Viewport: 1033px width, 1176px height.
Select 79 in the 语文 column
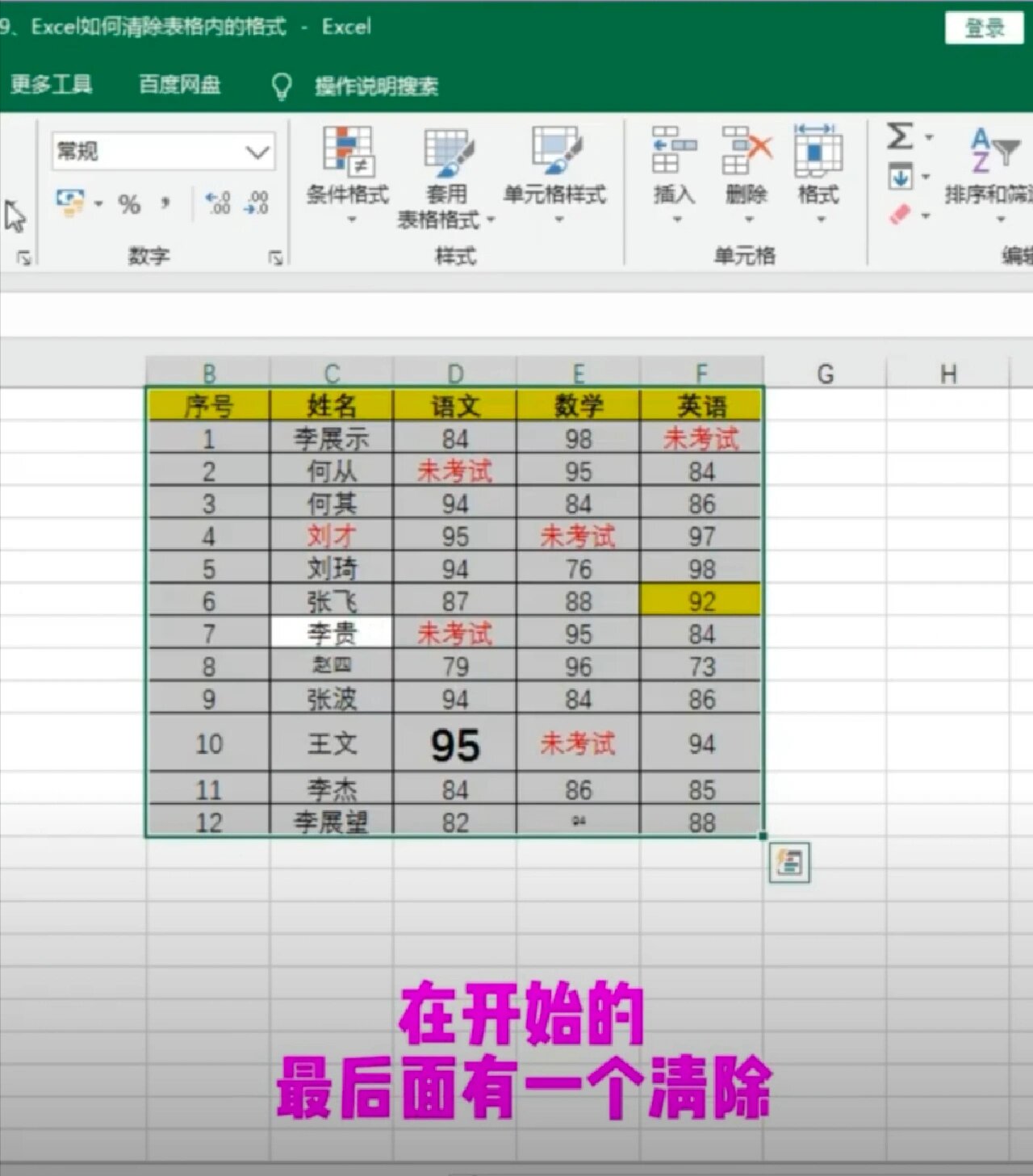coord(455,666)
